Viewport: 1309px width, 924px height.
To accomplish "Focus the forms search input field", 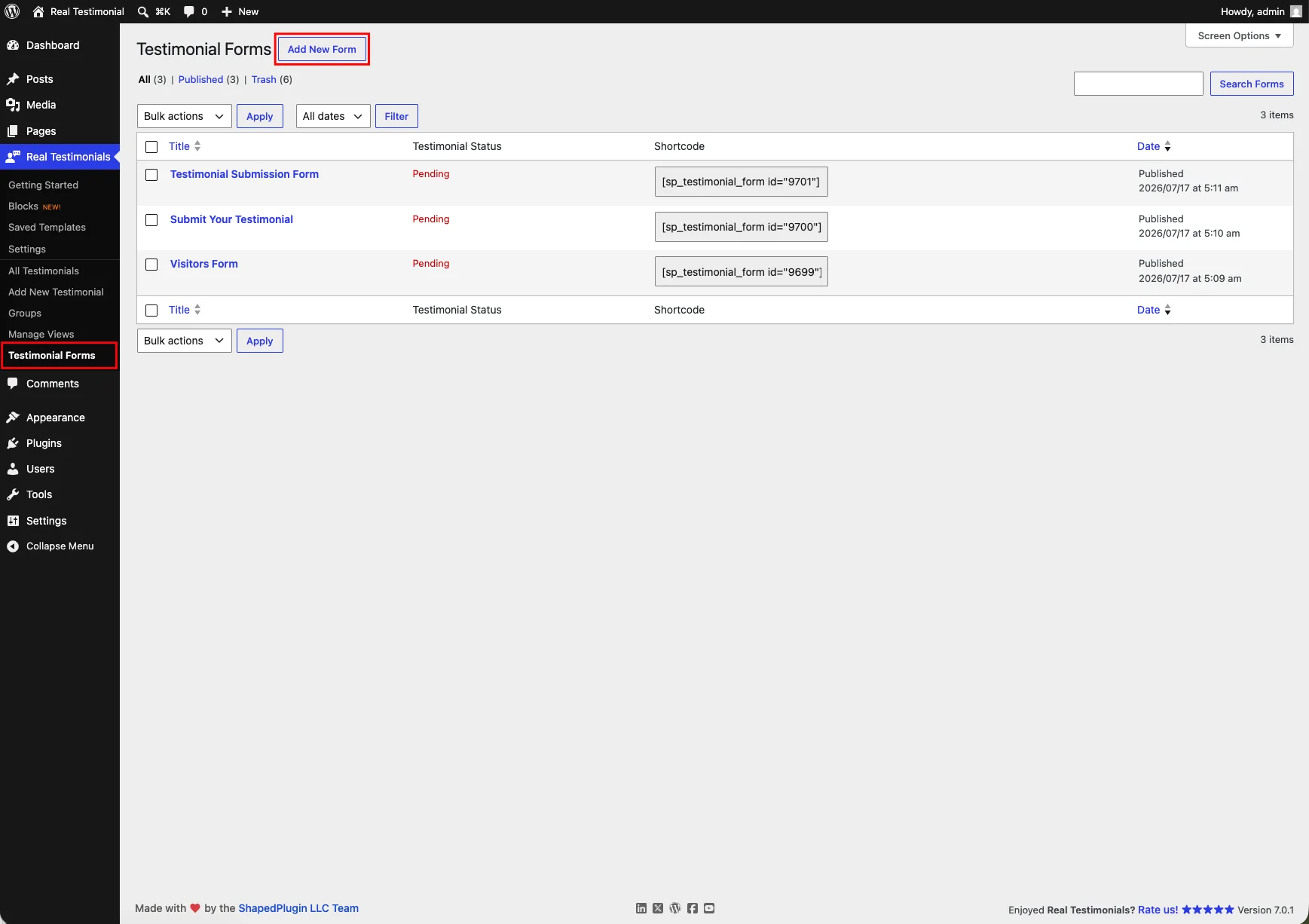I will tap(1139, 84).
